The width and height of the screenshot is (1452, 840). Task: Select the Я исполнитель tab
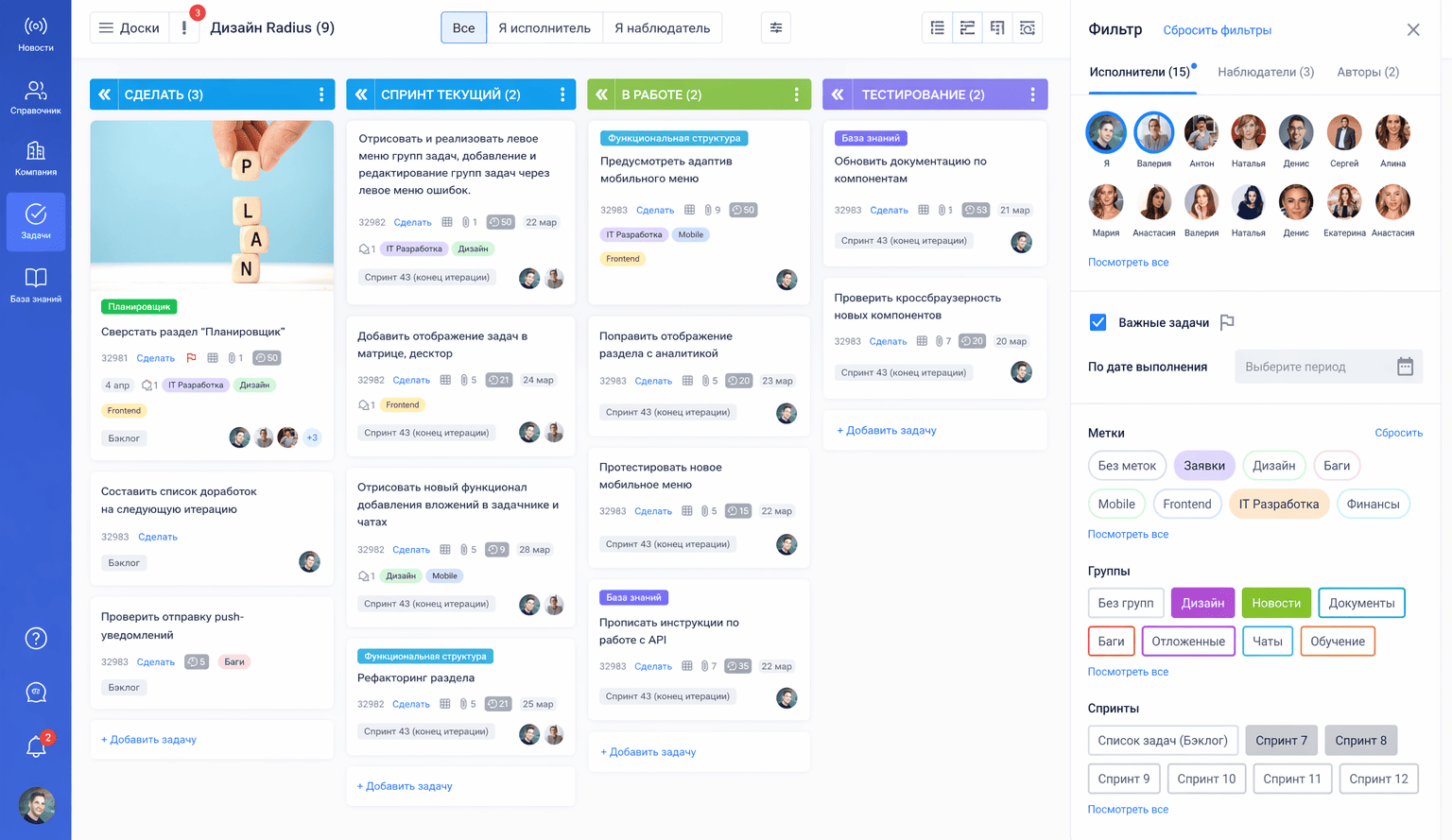coord(544,28)
